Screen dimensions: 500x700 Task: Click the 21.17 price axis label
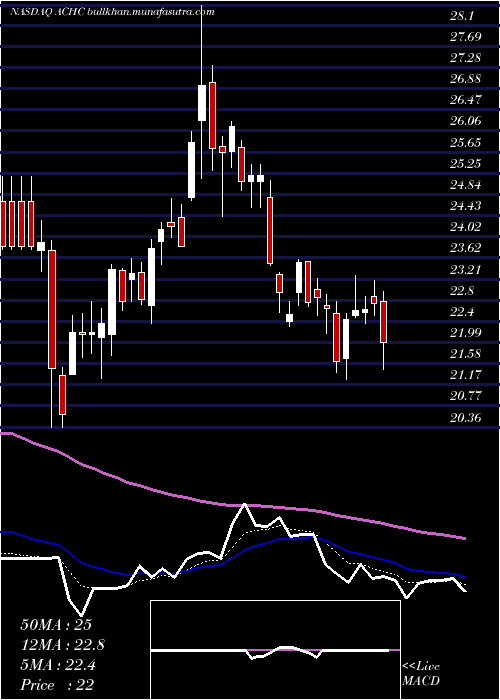click(466, 375)
